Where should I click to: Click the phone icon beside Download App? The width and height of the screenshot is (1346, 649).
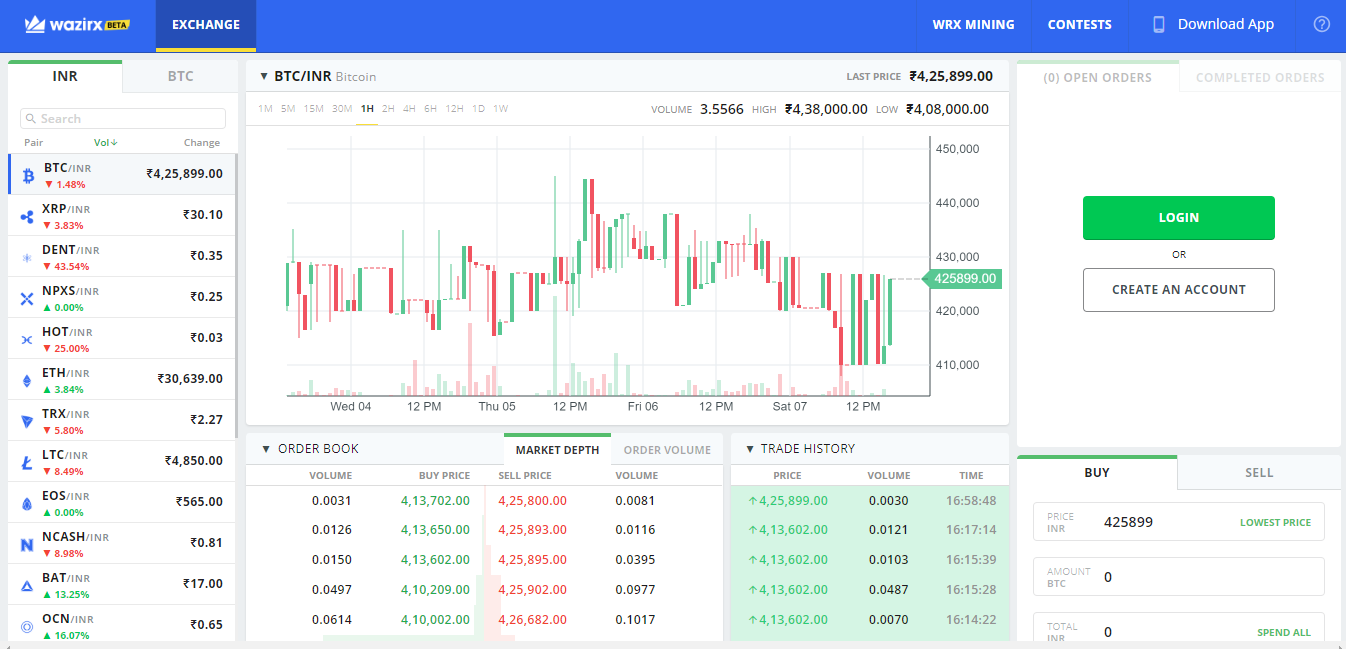coord(1159,24)
